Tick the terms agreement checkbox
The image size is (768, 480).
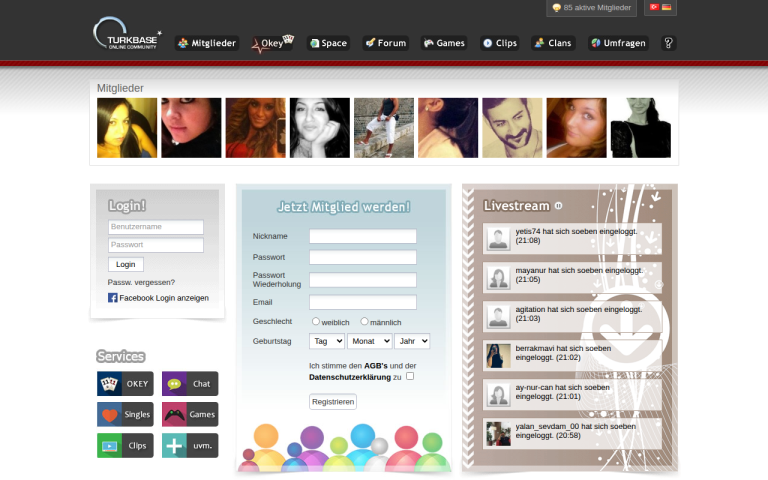click(x=410, y=376)
